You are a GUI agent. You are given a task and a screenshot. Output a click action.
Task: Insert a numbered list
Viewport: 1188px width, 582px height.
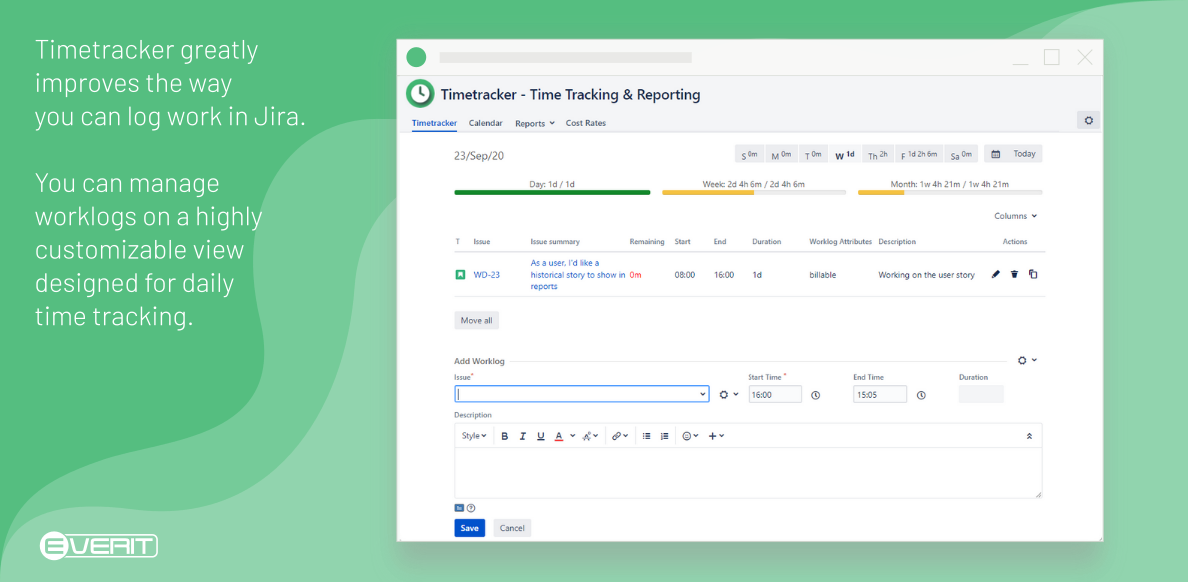click(664, 436)
